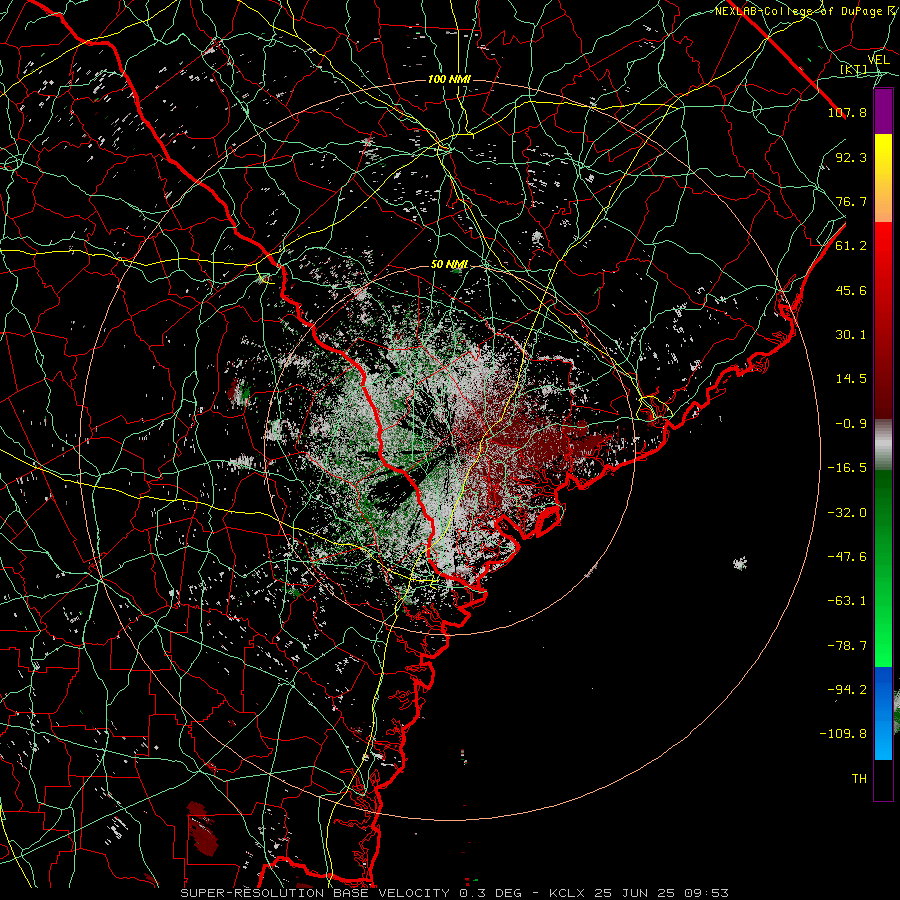Click the dark red echo patch near bottom left

[x=203, y=828]
